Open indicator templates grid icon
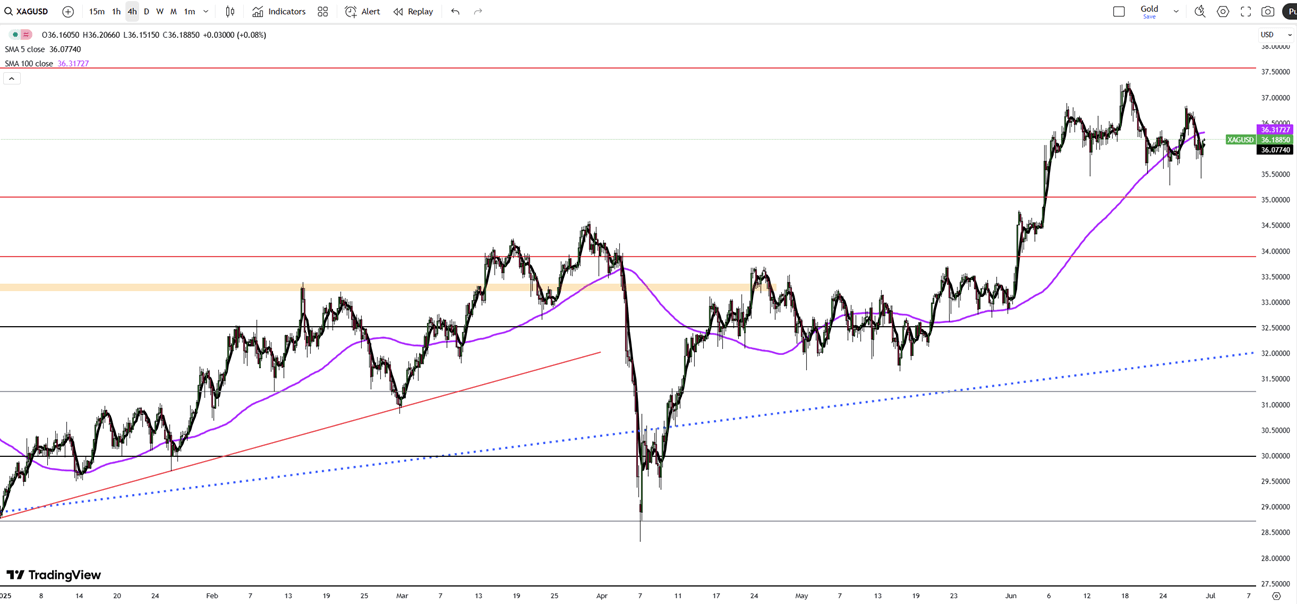 coord(323,12)
